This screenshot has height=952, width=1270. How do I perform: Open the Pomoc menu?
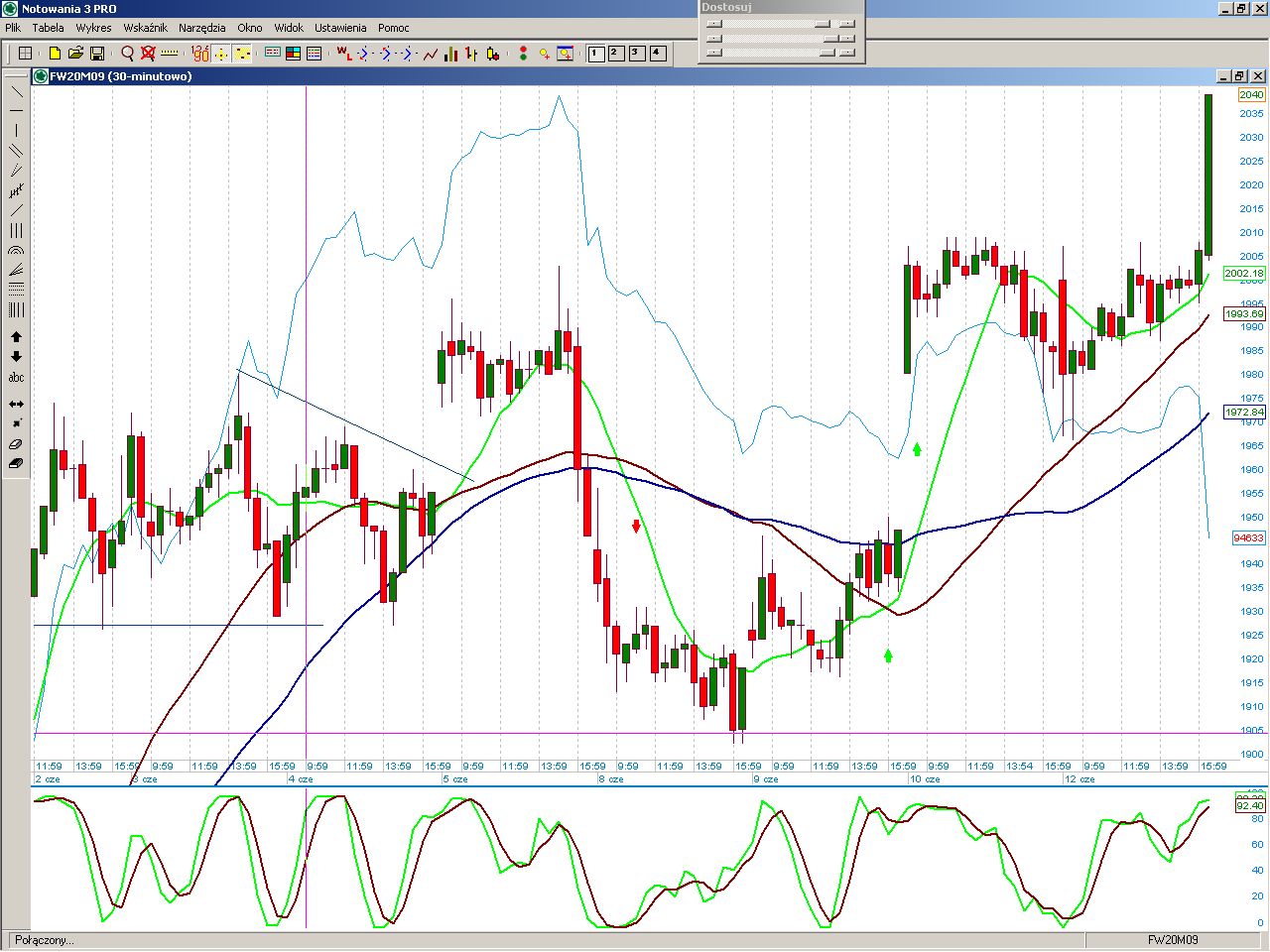click(x=394, y=28)
